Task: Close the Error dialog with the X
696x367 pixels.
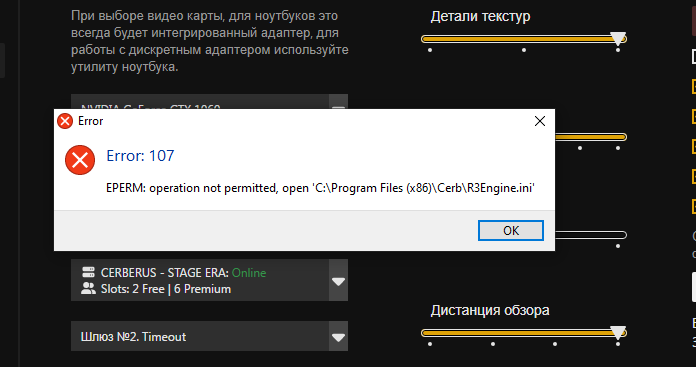Action: (x=540, y=121)
